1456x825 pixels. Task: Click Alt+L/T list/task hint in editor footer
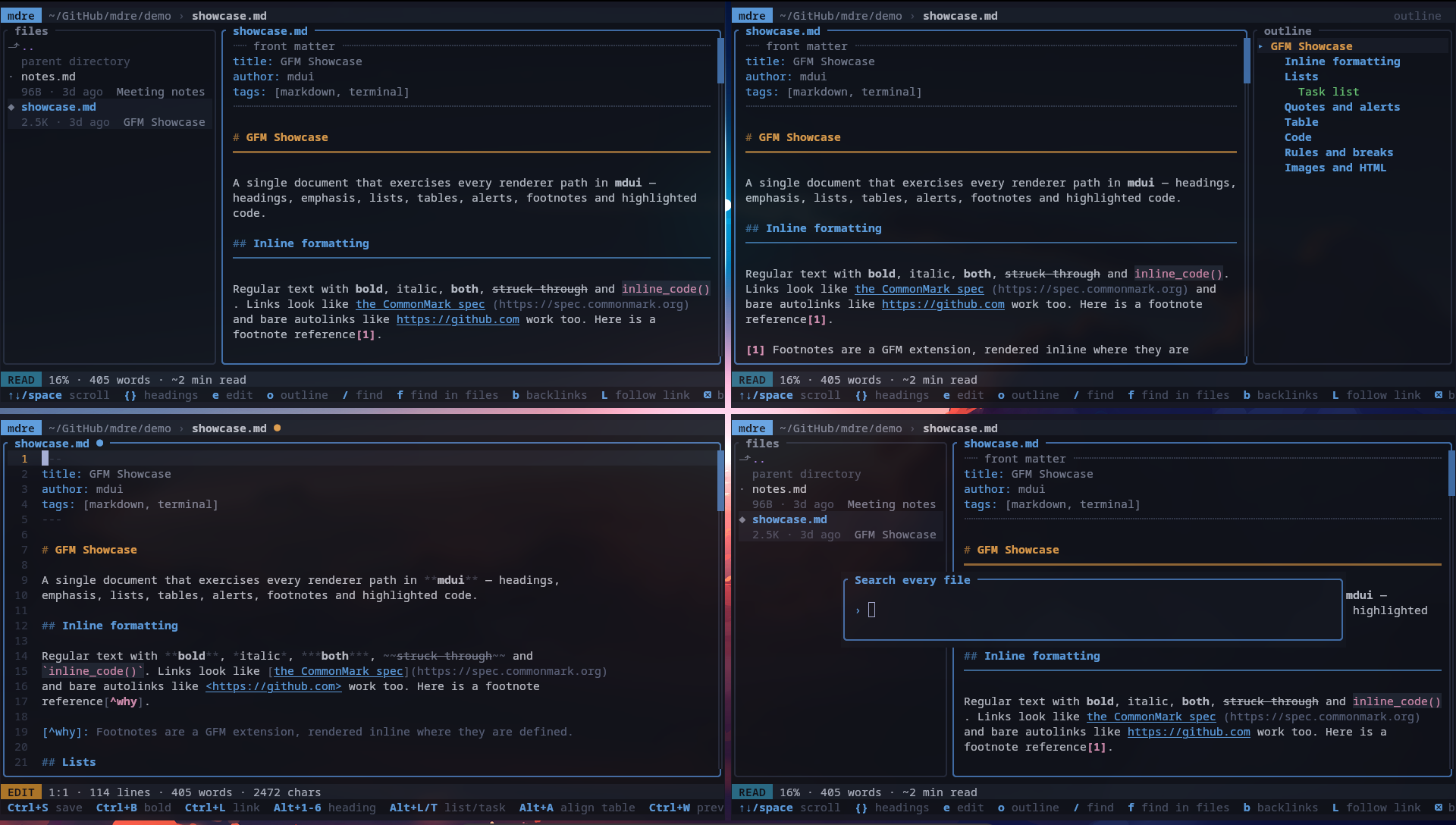pyautogui.click(x=447, y=808)
